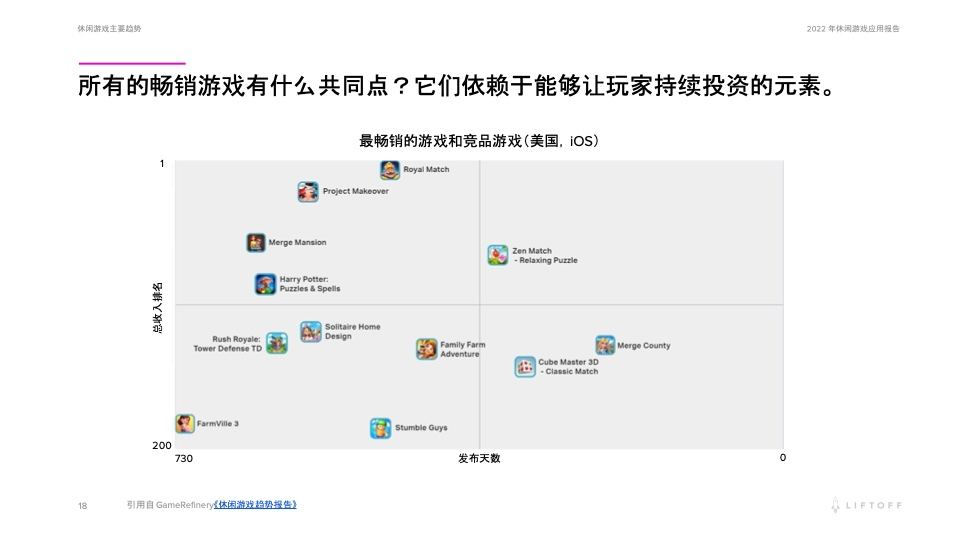Click the Project Makeover label text

(356, 191)
